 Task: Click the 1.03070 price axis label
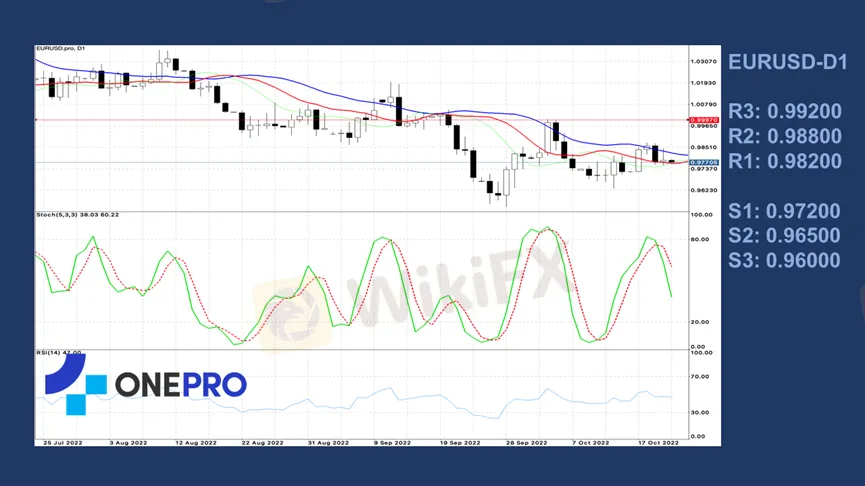(704, 61)
